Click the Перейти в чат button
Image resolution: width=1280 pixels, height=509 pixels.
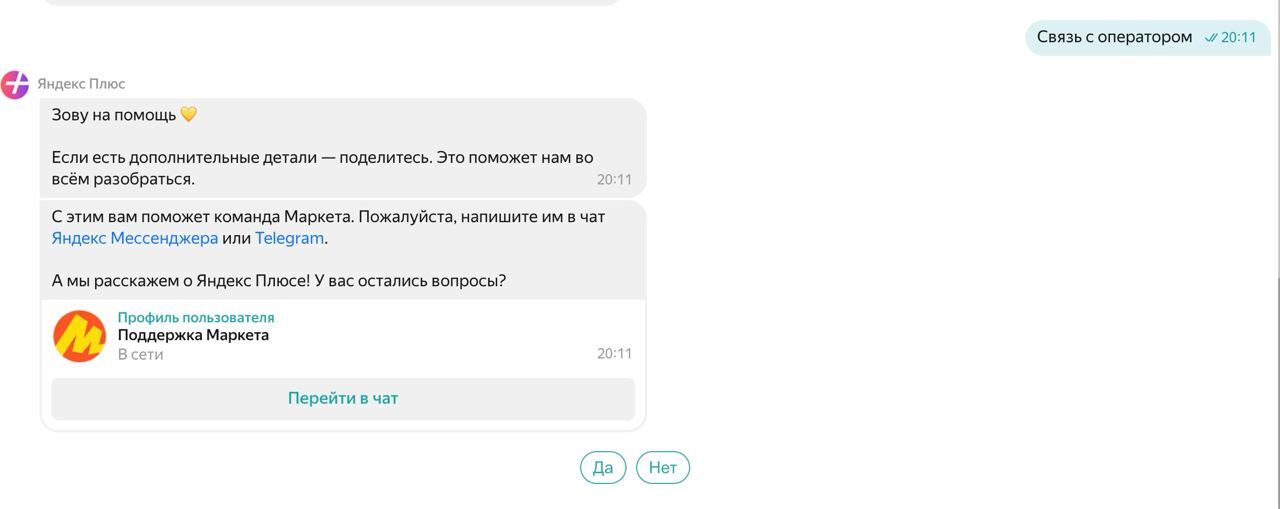tap(343, 398)
